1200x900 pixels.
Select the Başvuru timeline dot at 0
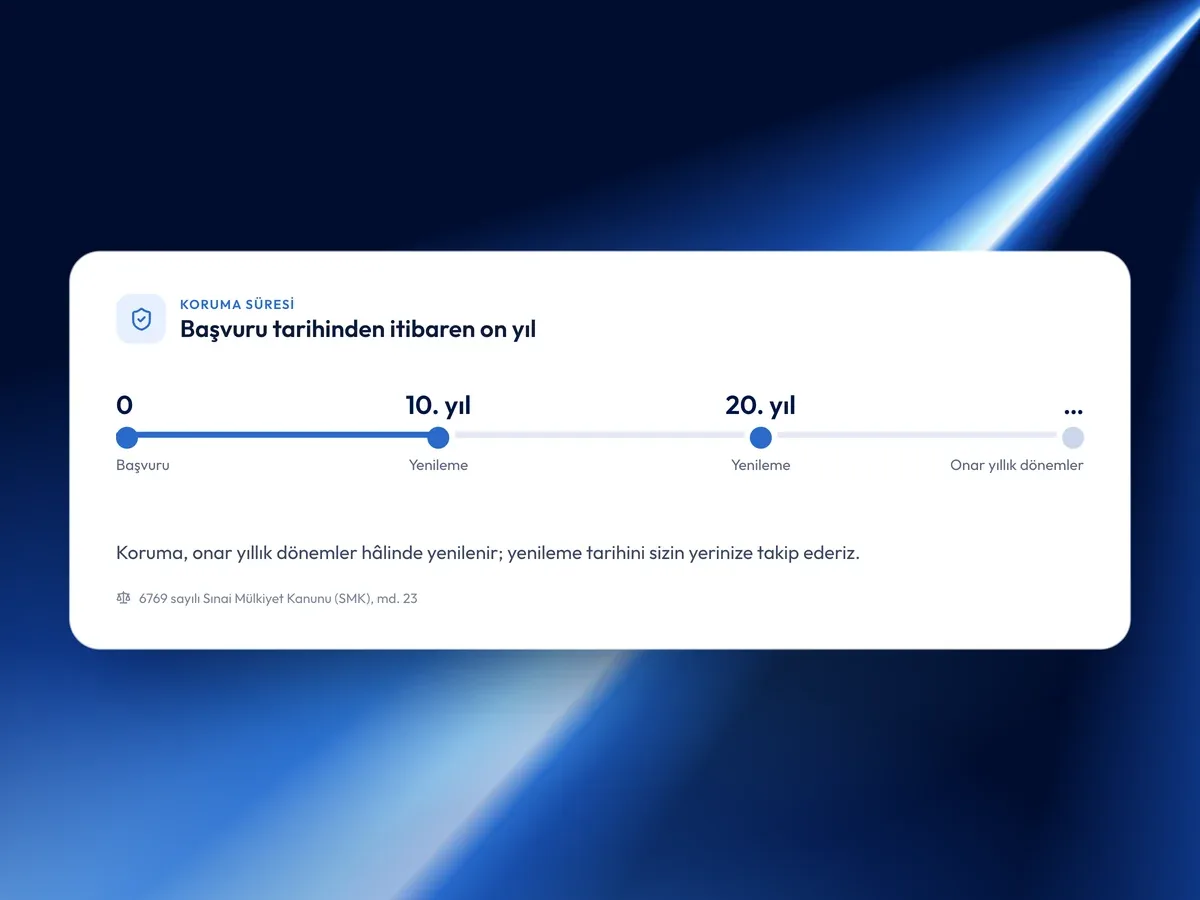point(127,437)
